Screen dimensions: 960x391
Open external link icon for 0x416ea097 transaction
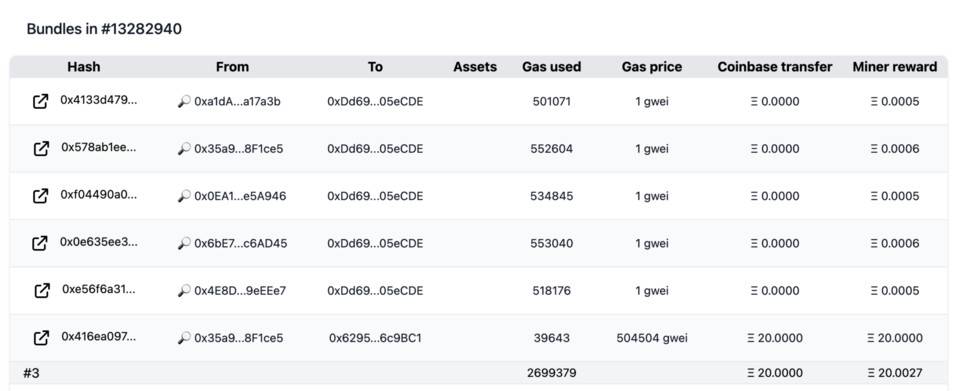tap(40, 338)
